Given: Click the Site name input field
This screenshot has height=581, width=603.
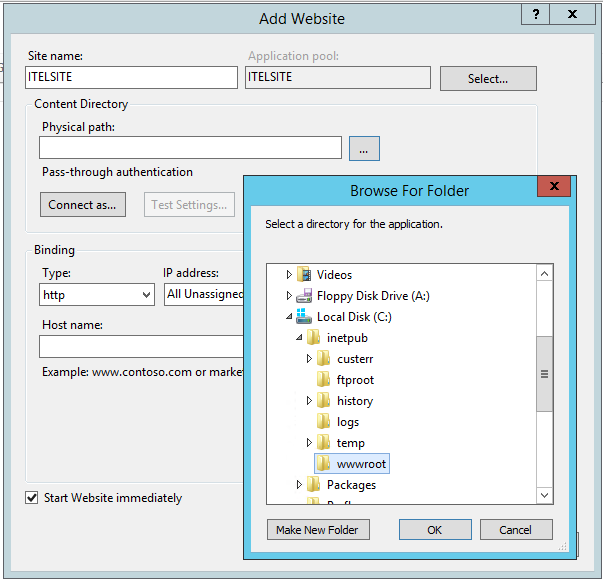Looking at the screenshot, I should [x=132, y=77].
